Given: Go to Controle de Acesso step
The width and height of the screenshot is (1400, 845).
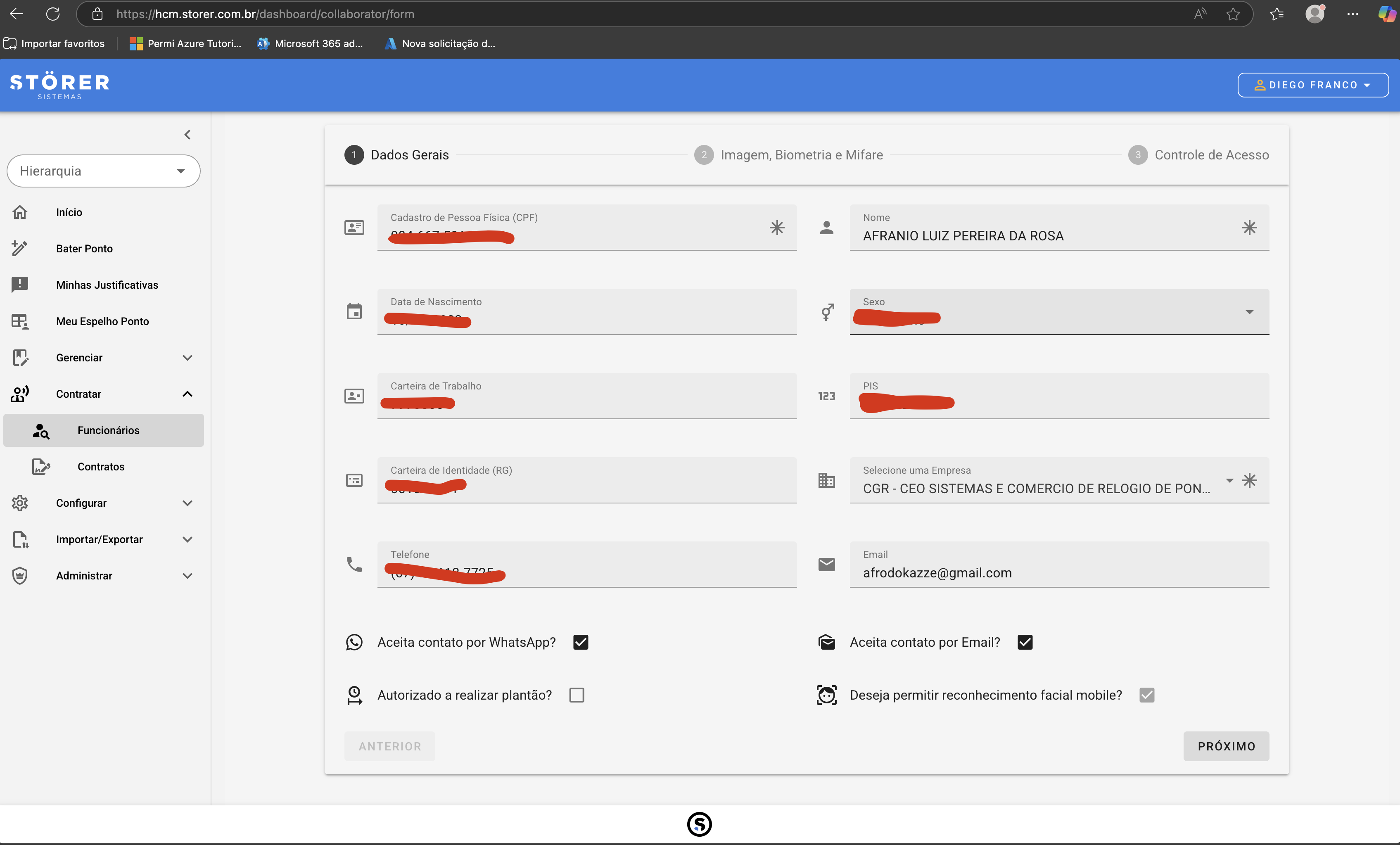Looking at the screenshot, I should tap(1198, 155).
